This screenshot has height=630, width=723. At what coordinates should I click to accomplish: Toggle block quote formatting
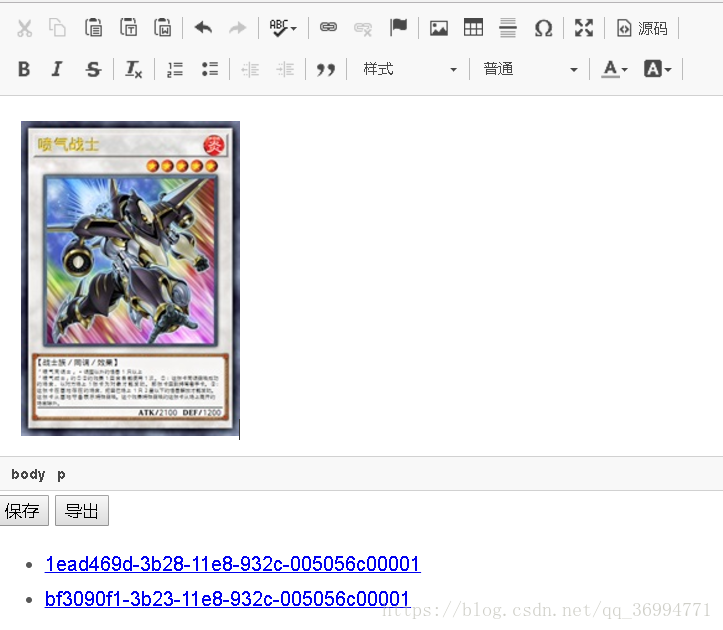coord(326,70)
